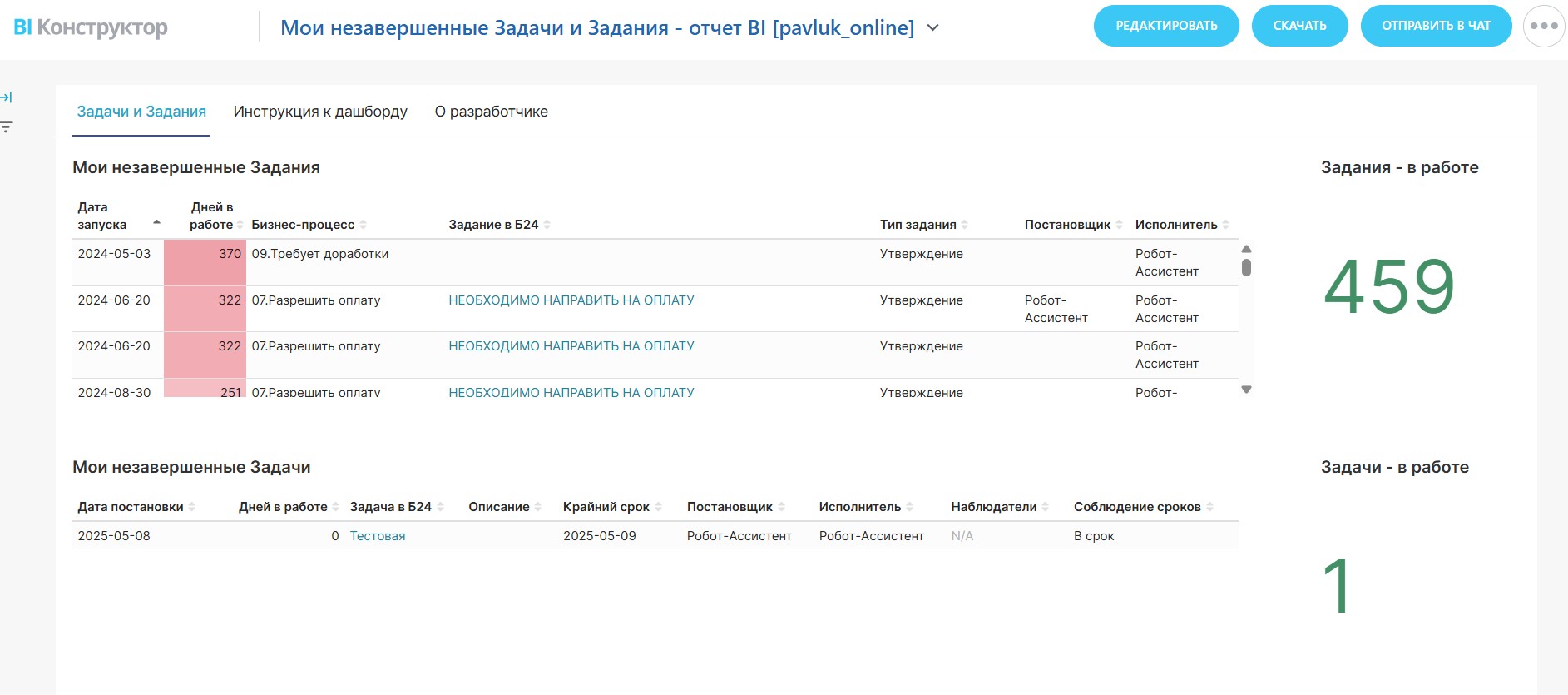Sort by Бизнес-процесс column
This screenshot has width=1568, height=695.
363,225
